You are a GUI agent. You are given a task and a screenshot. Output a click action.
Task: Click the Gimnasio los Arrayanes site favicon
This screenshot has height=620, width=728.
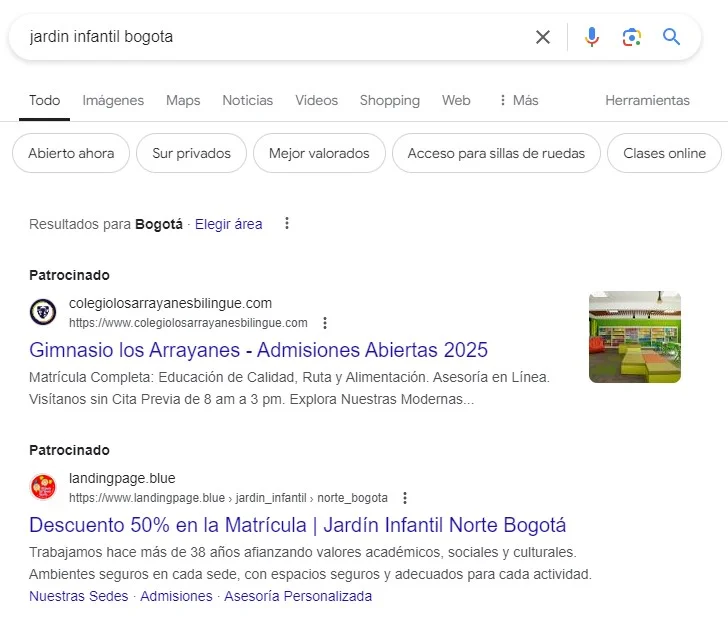43,312
